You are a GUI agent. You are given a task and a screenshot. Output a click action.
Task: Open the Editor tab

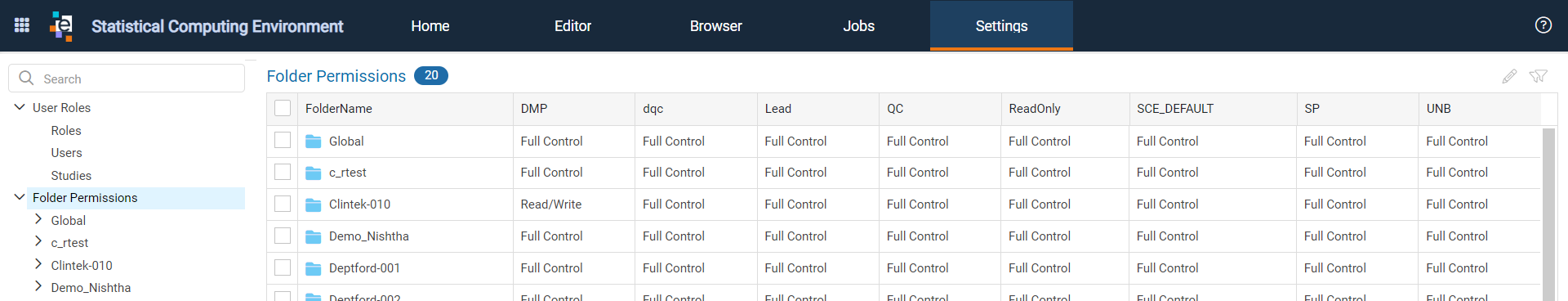pos(572,26)
